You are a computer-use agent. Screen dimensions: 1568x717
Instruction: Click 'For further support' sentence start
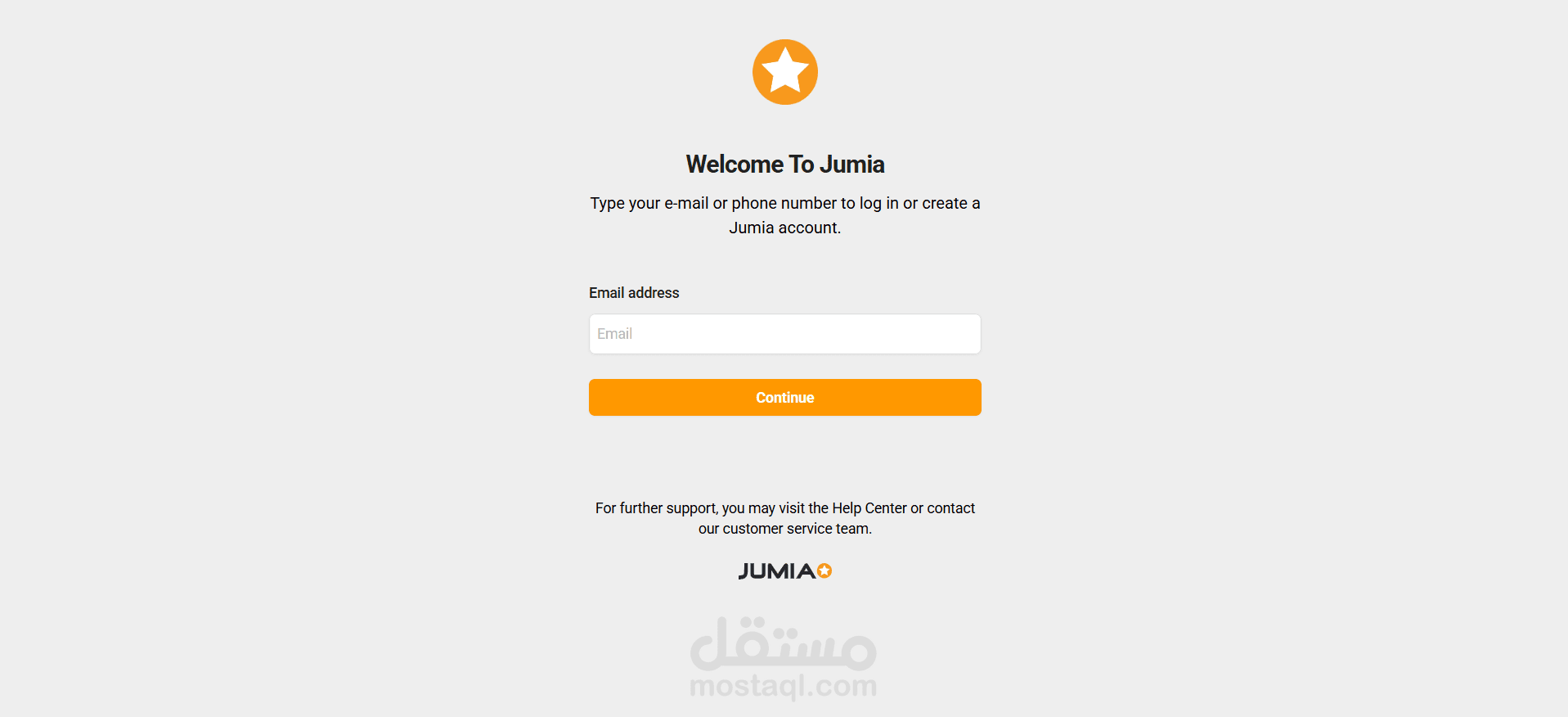coord(656,508)
